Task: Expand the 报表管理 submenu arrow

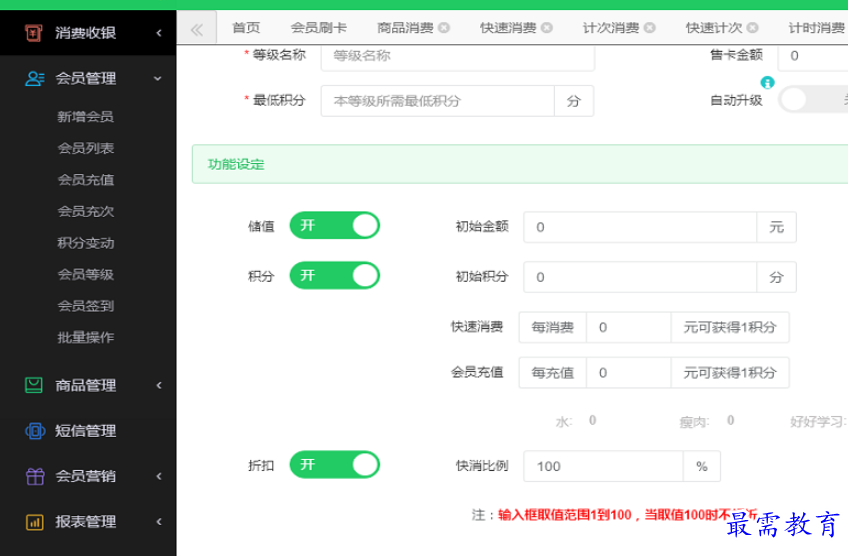Action: pos(158,521)
